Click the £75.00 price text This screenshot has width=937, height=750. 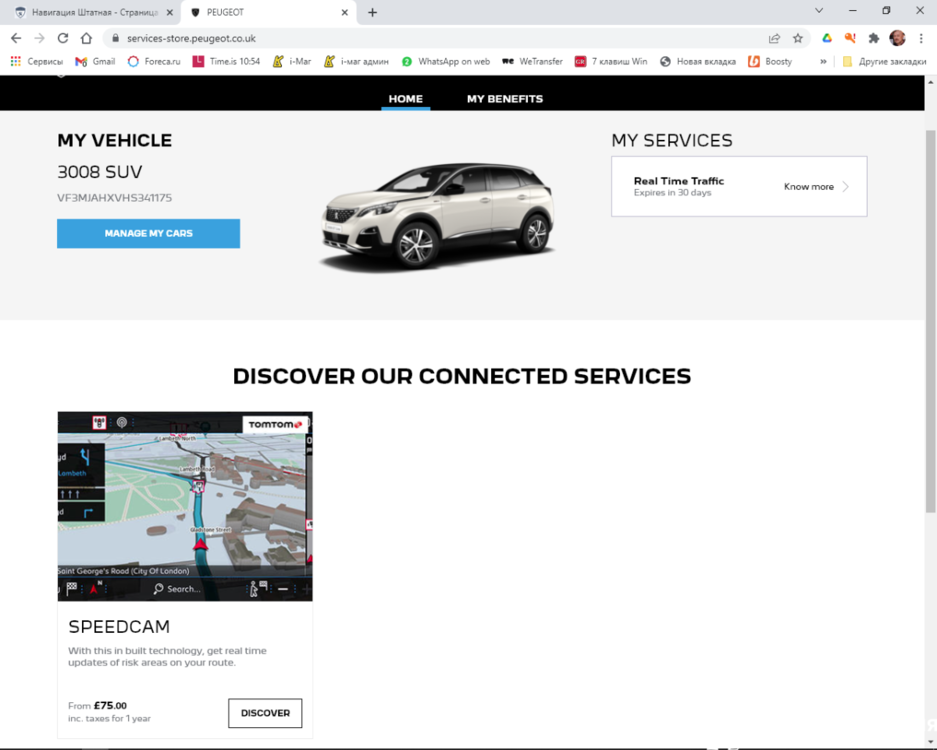[110, 706]
